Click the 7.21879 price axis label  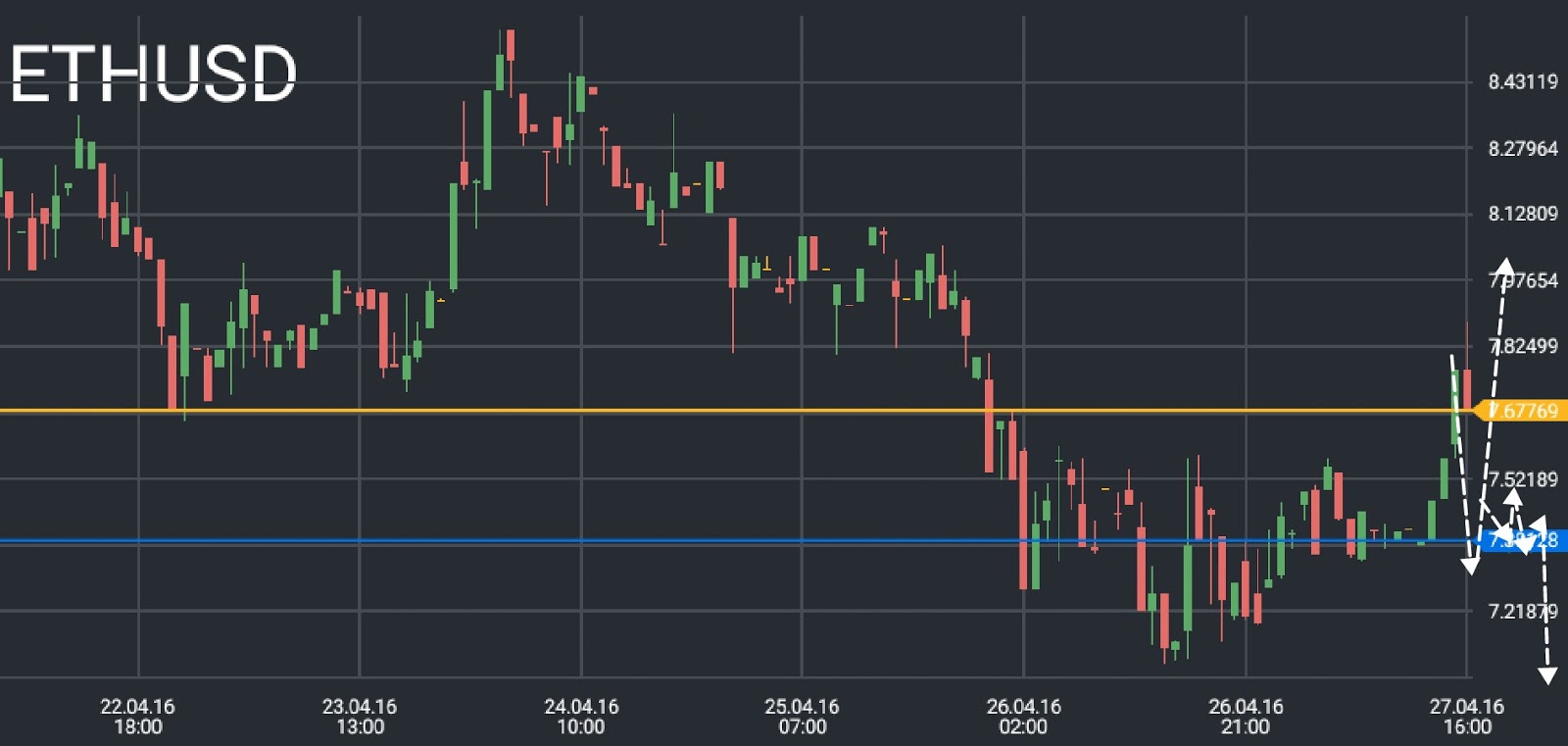pyautogui.click(x=1523, y=612)
